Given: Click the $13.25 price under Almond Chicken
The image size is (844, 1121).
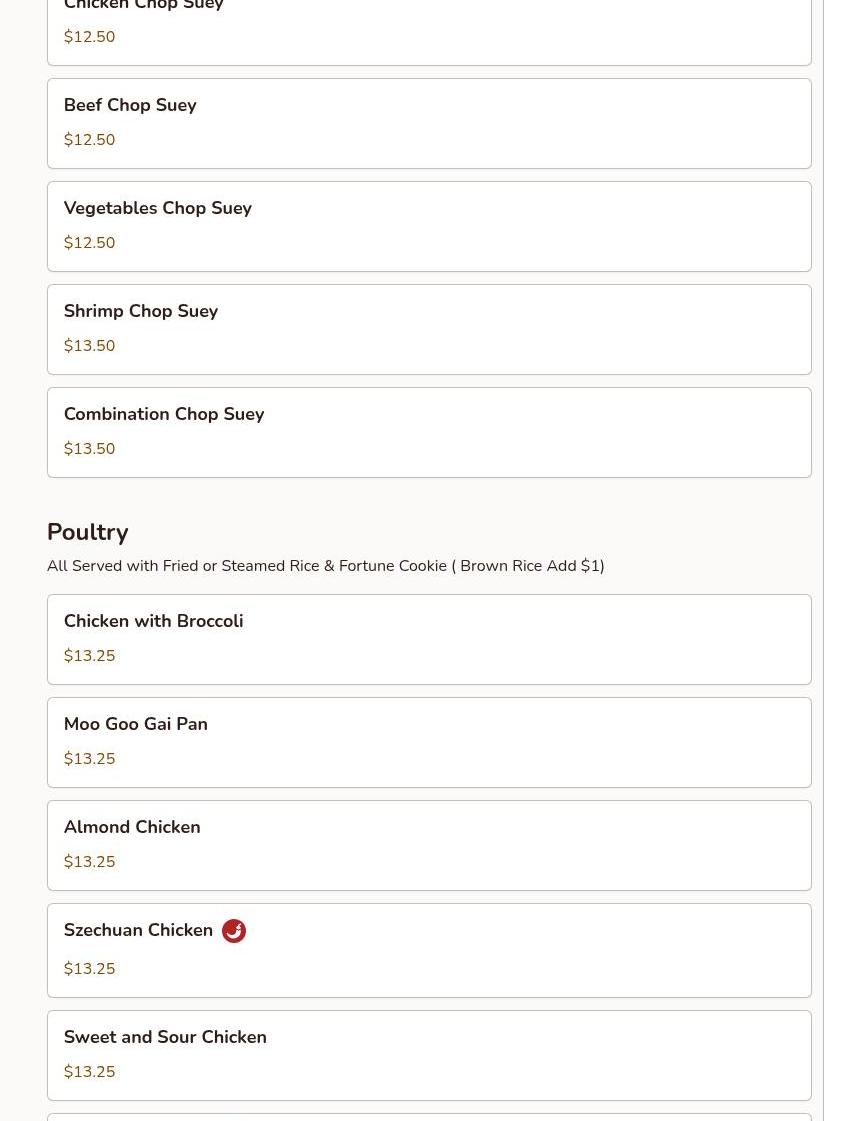Looking at the screenshot, I should [89, 861].
